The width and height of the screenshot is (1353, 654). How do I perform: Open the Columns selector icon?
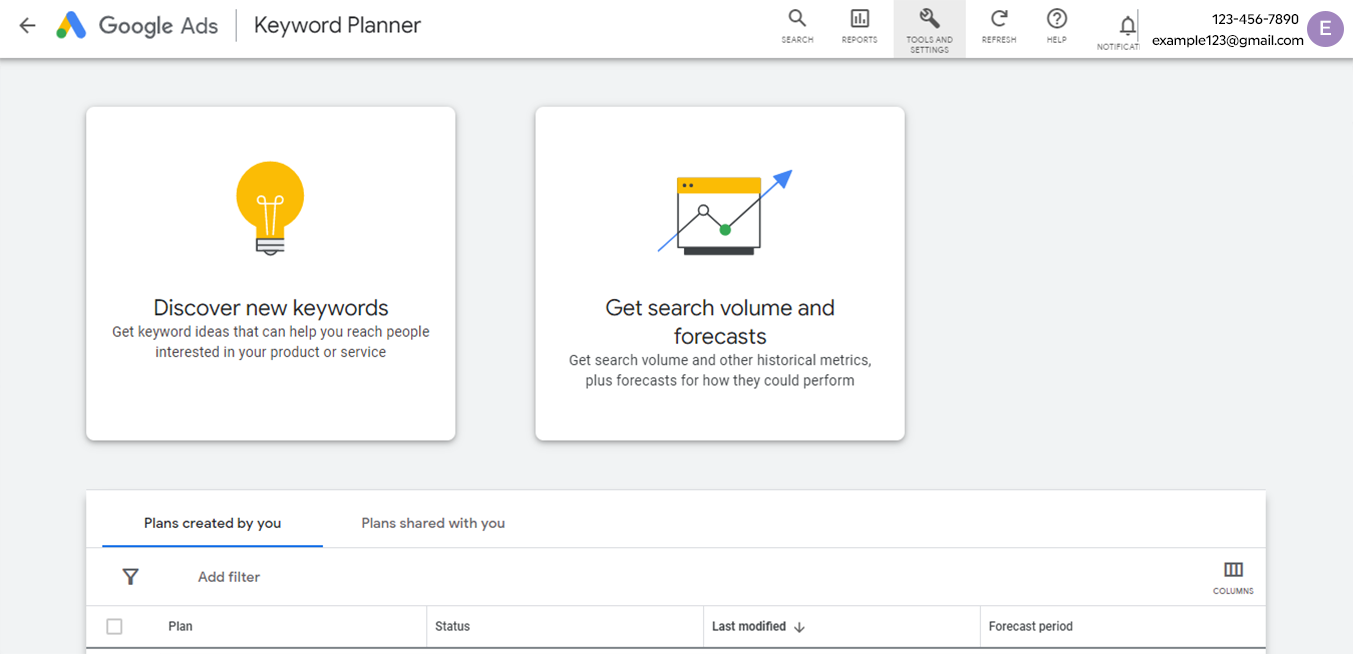(x=1233, y=577)
